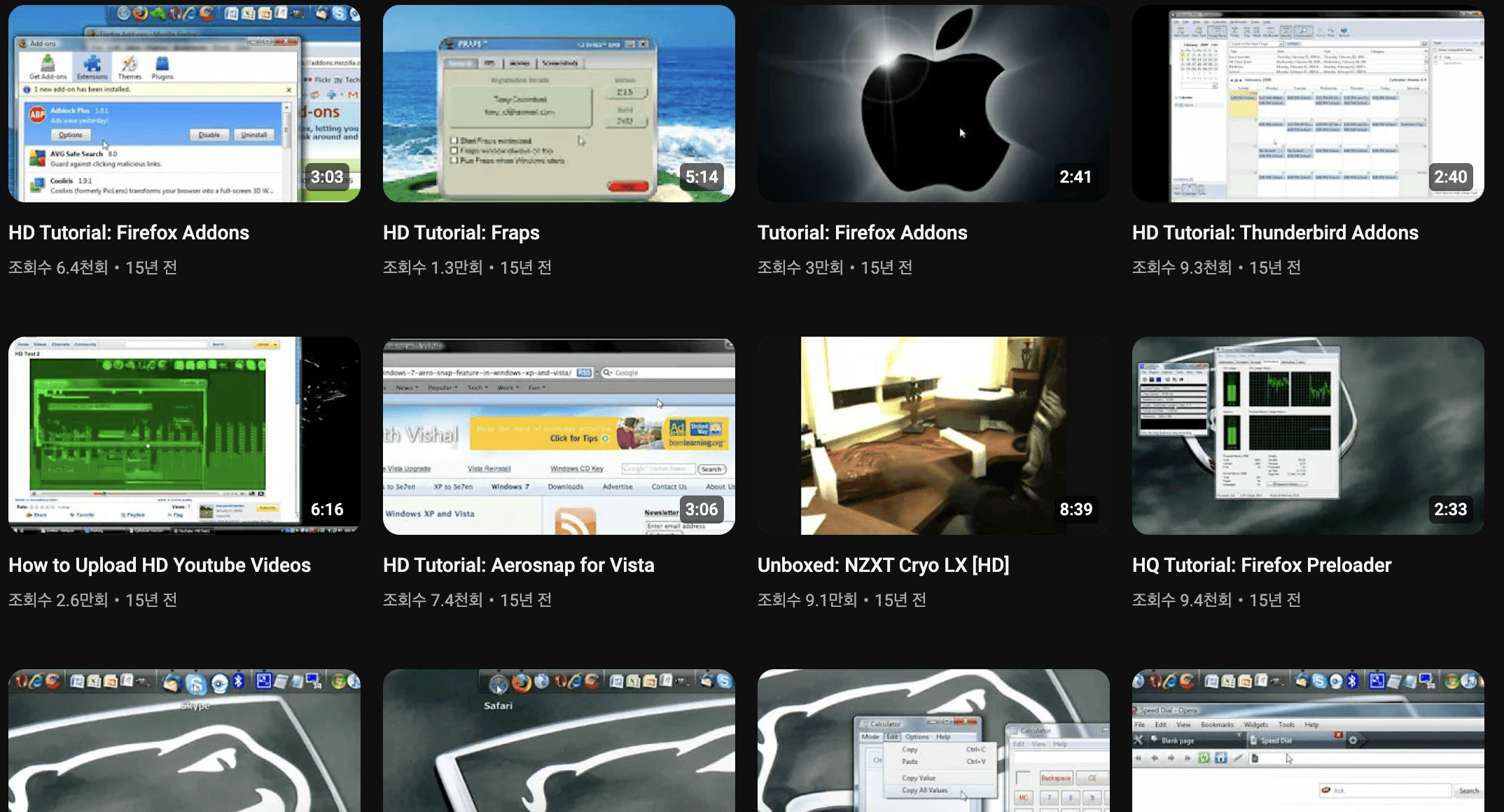Click the title 'HD Tutorial: Aerosnap for Vista'
Image resolution: width=1504 pixels, height=812 pixels.
coord(519,565)
